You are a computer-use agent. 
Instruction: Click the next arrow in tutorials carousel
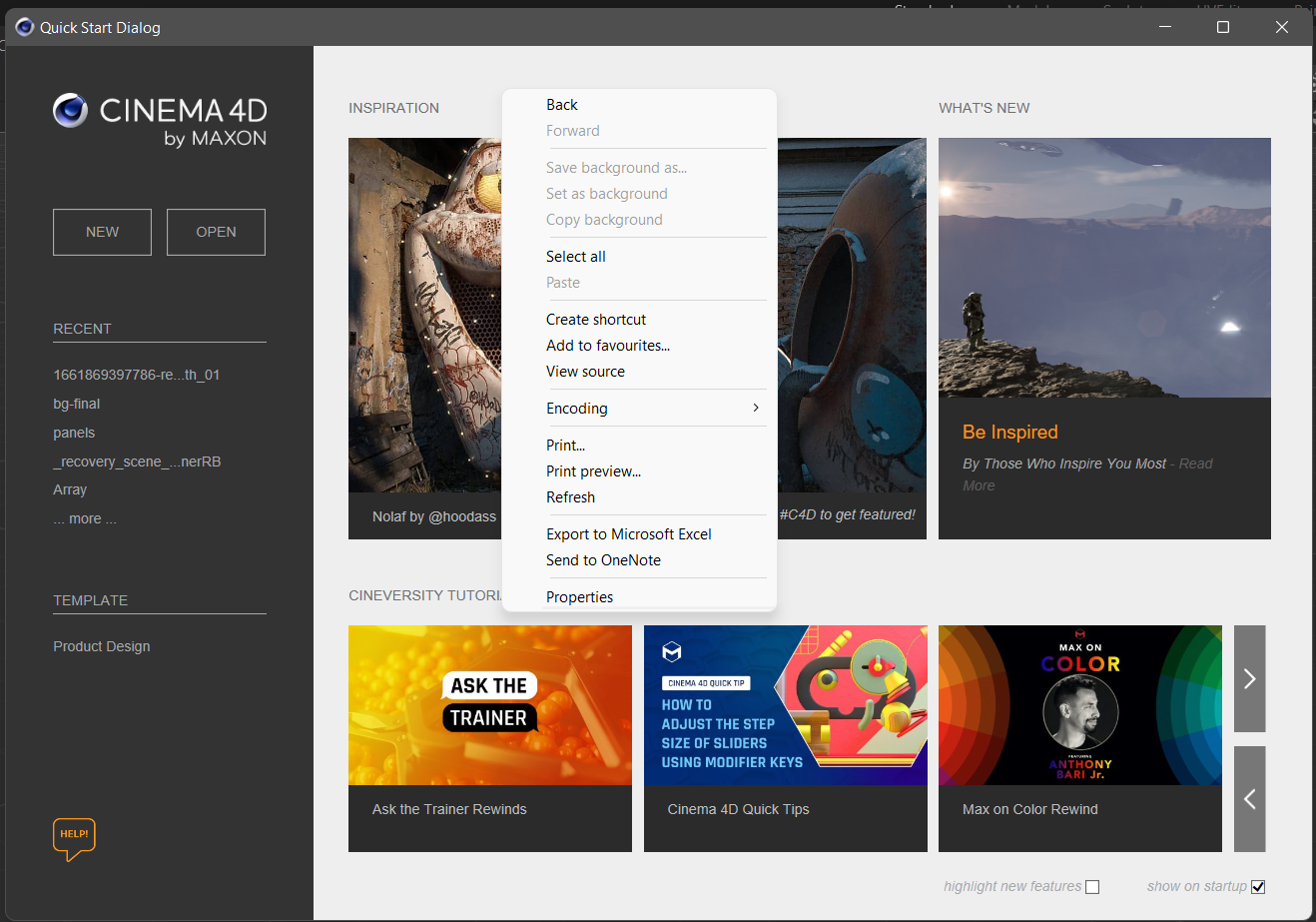pyautogui.click(x=1249, y=679)
